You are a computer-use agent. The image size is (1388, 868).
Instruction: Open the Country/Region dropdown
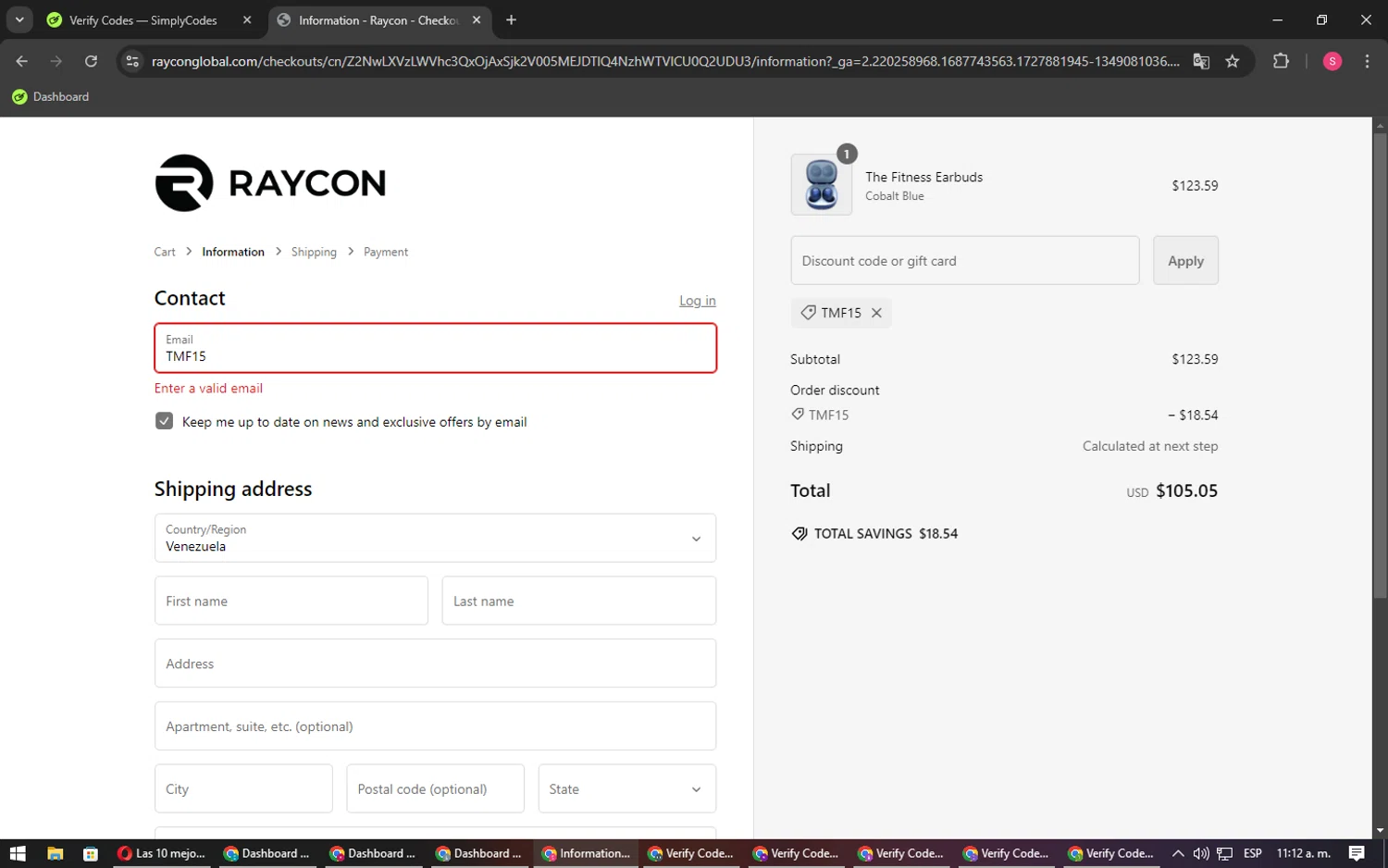click(435, 538)
